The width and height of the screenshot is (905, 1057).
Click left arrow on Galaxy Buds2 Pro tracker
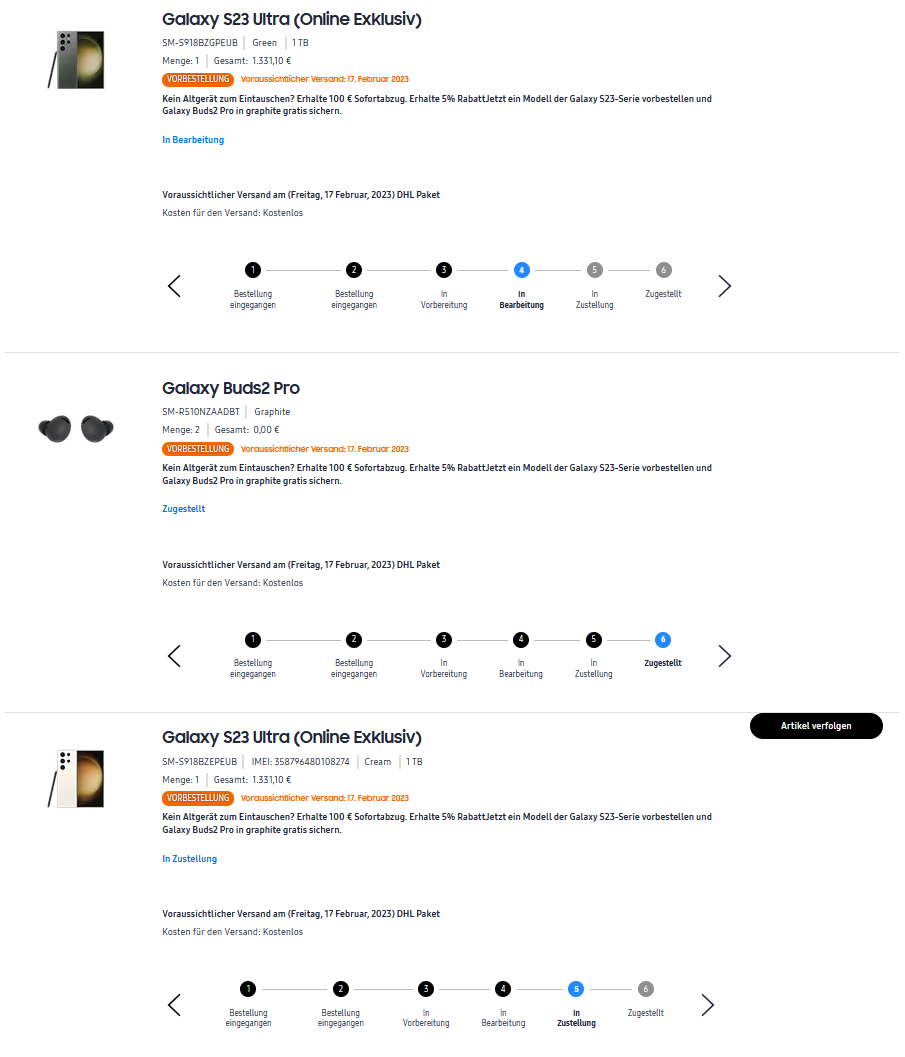click(174, 656)
